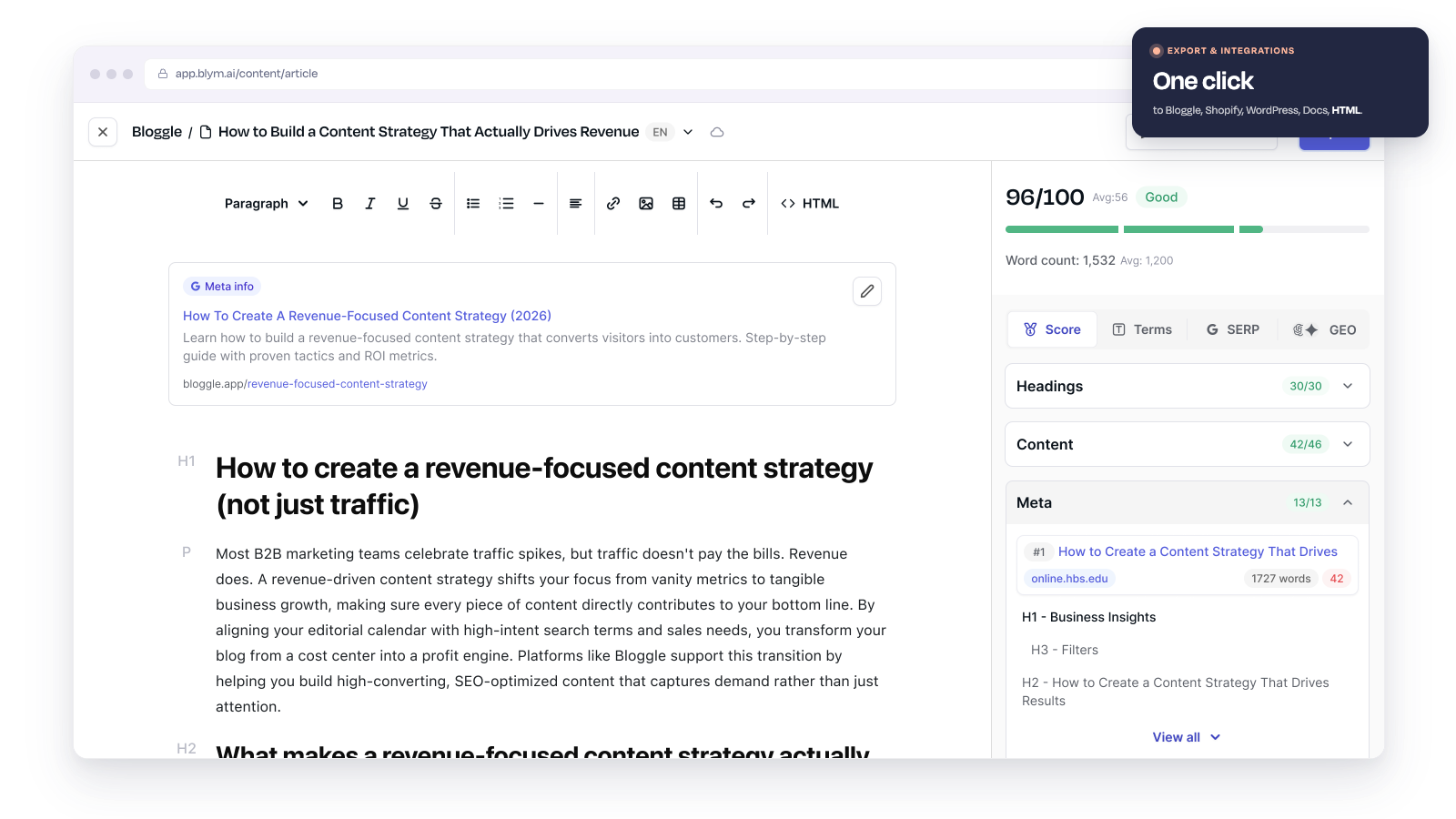Click the competitor score badge '42'
This screenshot has width=1456, height=819.
coord(1337,579)
